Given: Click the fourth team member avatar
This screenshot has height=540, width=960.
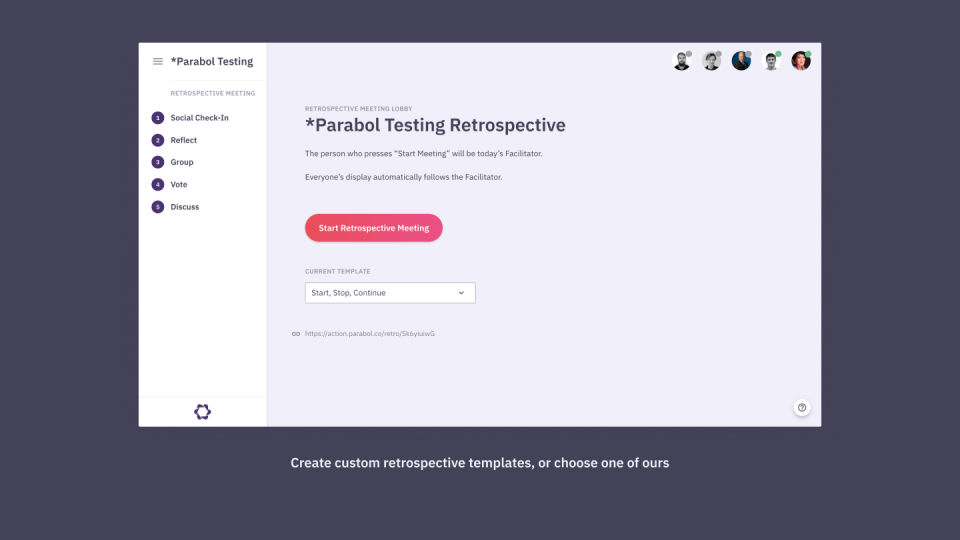Looking at the screenshot, I should (x=771, y=61).
